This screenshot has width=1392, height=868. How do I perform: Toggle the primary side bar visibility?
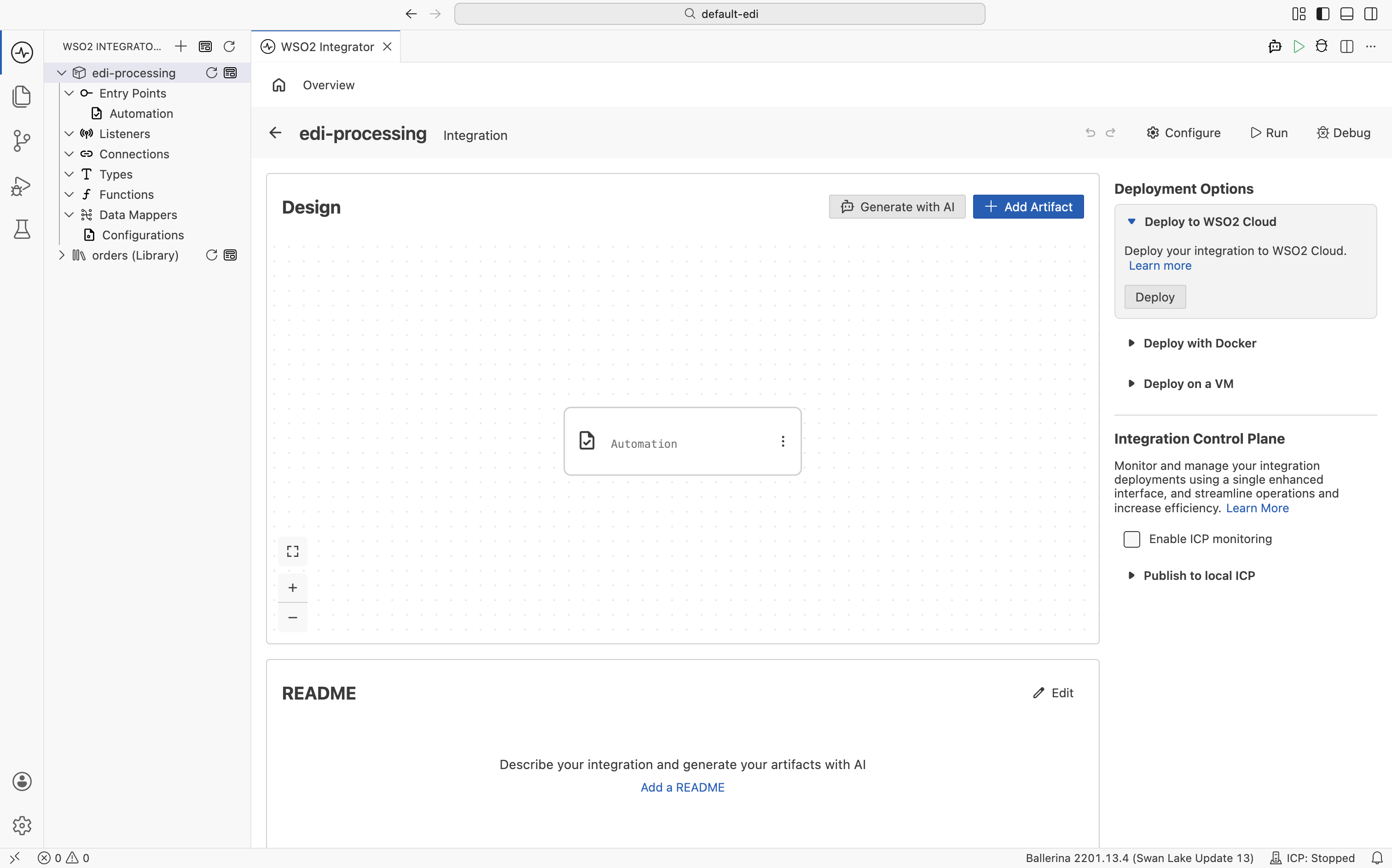[x=1323, y=14]
